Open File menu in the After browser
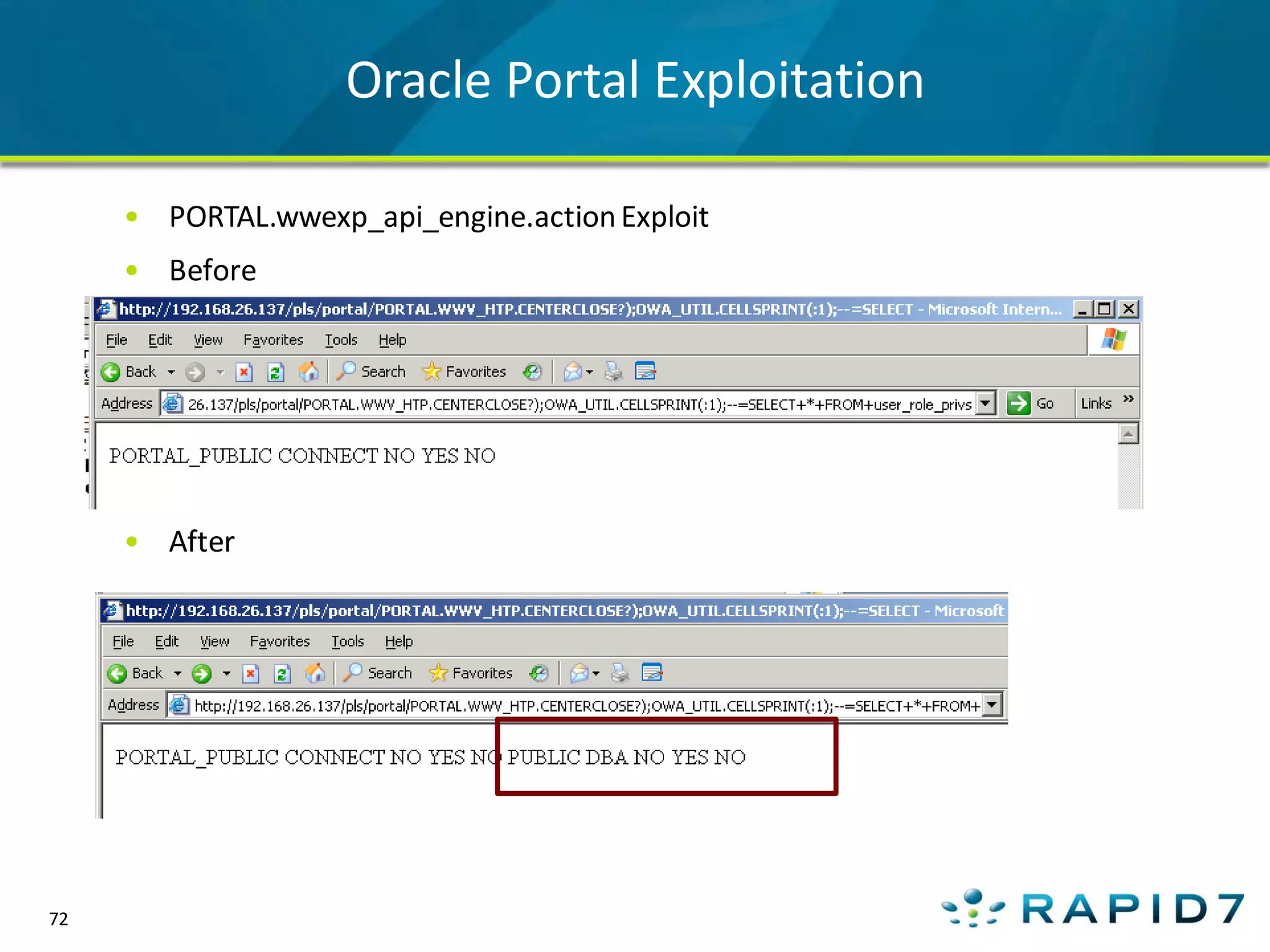This screenshot has height=952, width=1270. [x=123, y=641]
